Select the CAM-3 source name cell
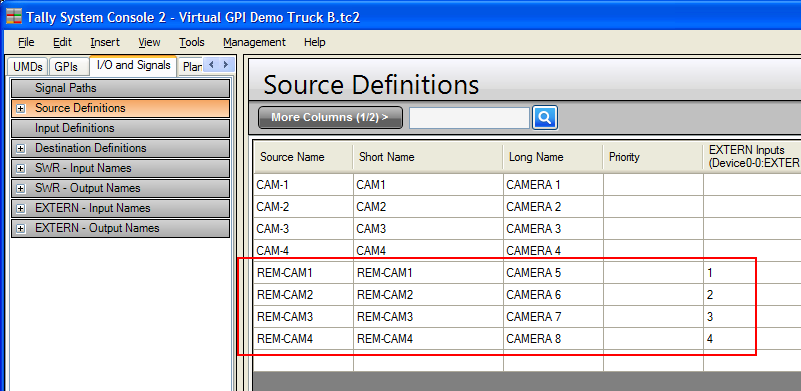 [x=303, y=229]
